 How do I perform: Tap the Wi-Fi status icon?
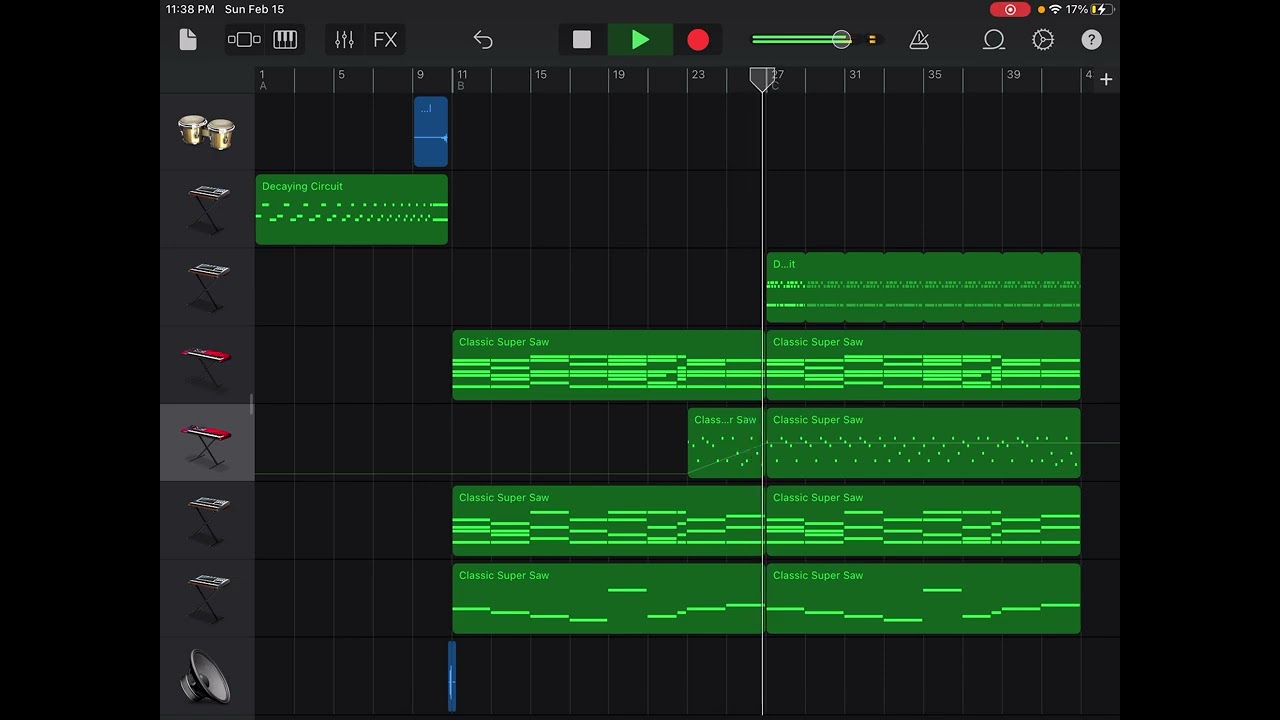click(x=1055, y=9)
